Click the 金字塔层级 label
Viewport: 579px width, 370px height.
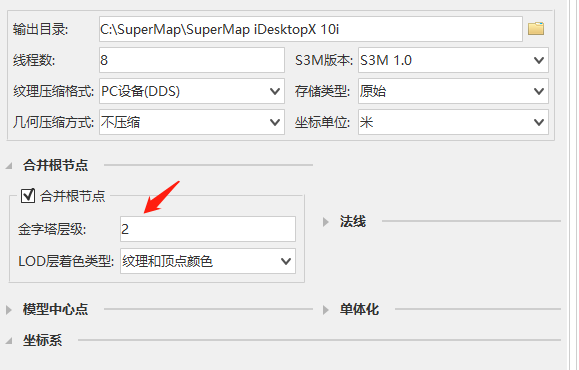[x=52, y=229]
